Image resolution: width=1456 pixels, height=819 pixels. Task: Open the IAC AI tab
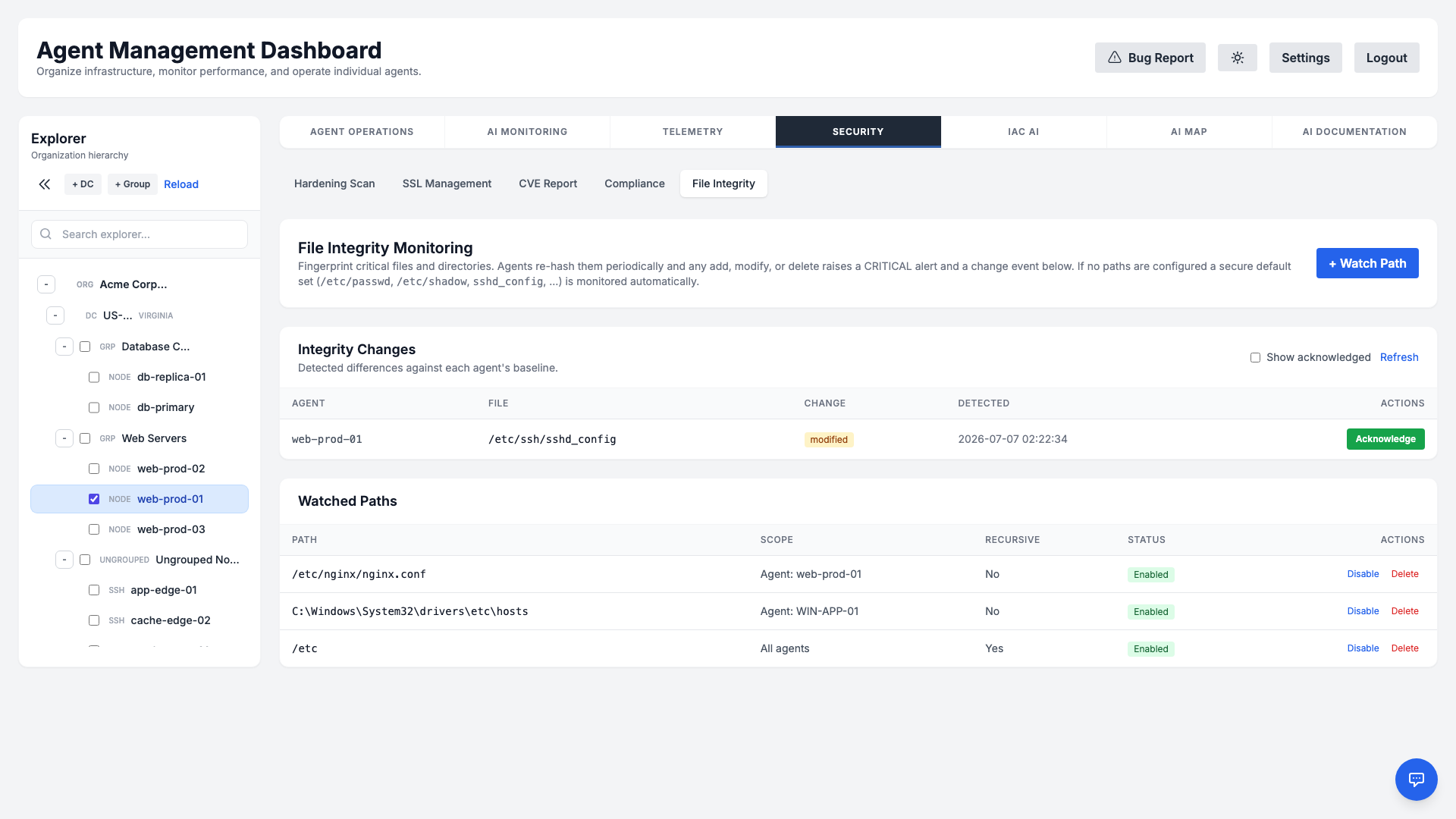1023,132
